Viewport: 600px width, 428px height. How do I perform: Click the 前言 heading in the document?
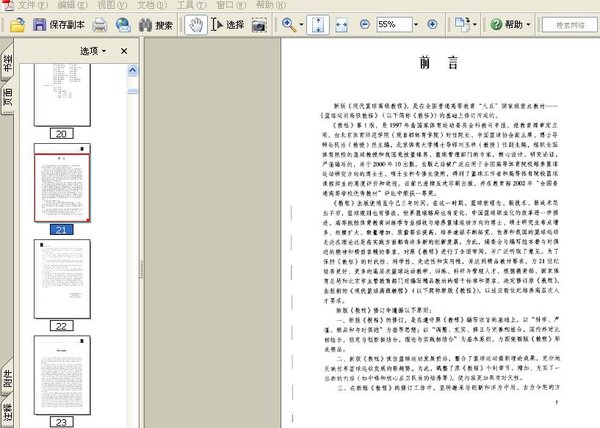439,62
